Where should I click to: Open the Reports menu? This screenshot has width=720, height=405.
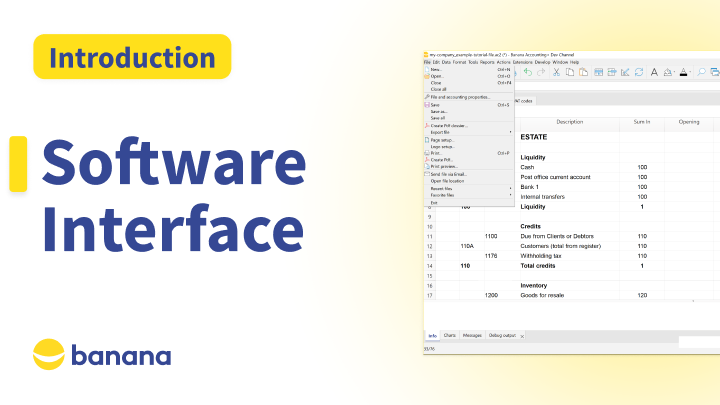point(487,62)
